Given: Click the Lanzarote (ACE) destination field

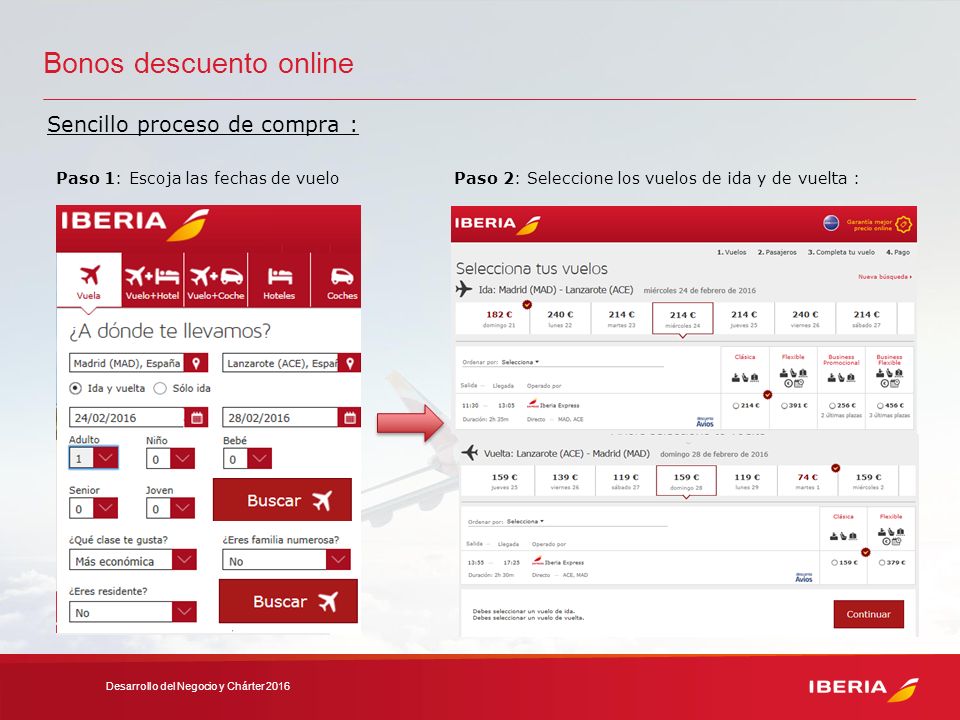Looking at the screenshot, I should pos(280,363).
